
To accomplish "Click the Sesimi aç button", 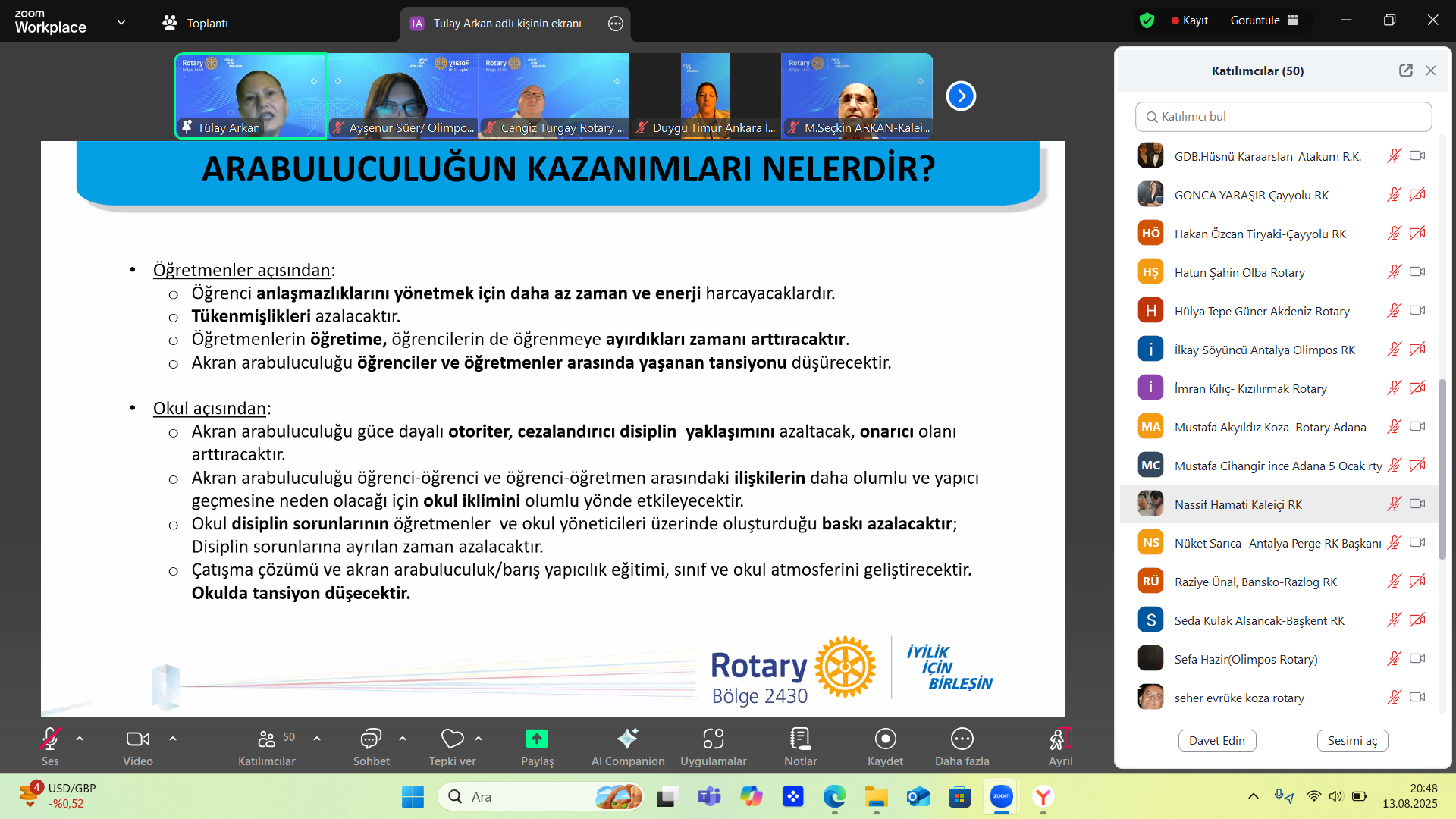I will [x=1352, y=741].
